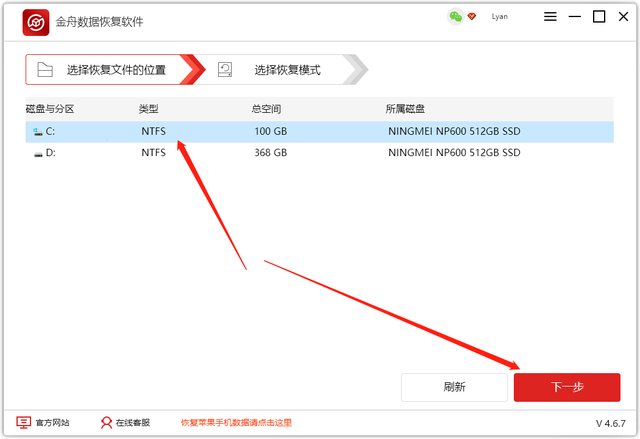Click the 金舟数据恢复软件 title text
Viewport: 640px width, 439px height.
(99, 22)
